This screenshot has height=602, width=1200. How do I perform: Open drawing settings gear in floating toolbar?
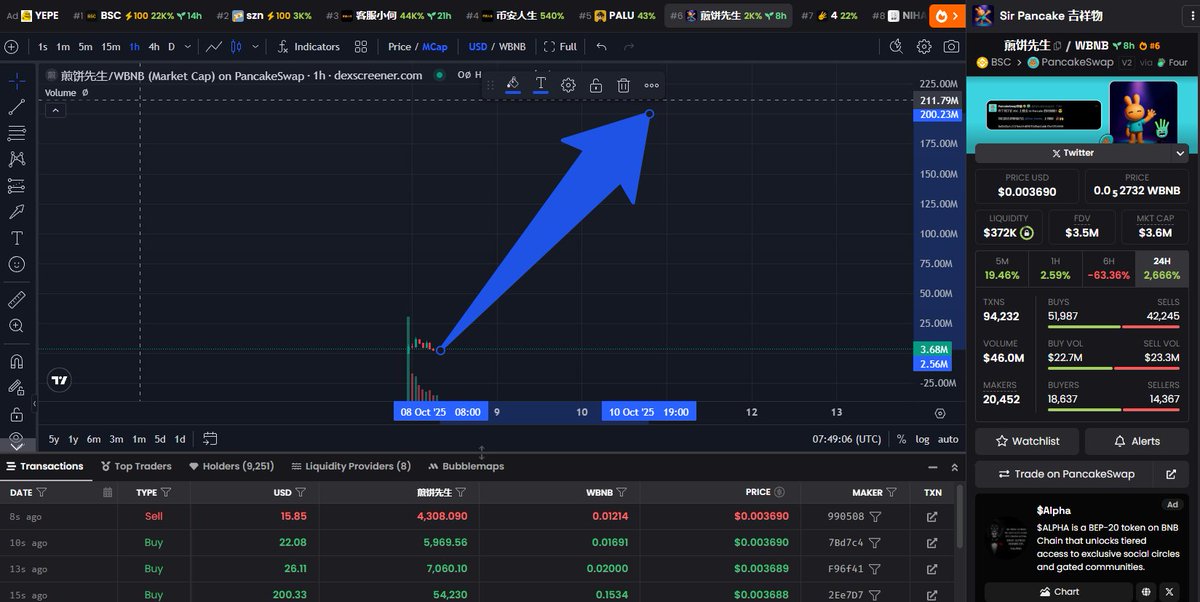568,85
